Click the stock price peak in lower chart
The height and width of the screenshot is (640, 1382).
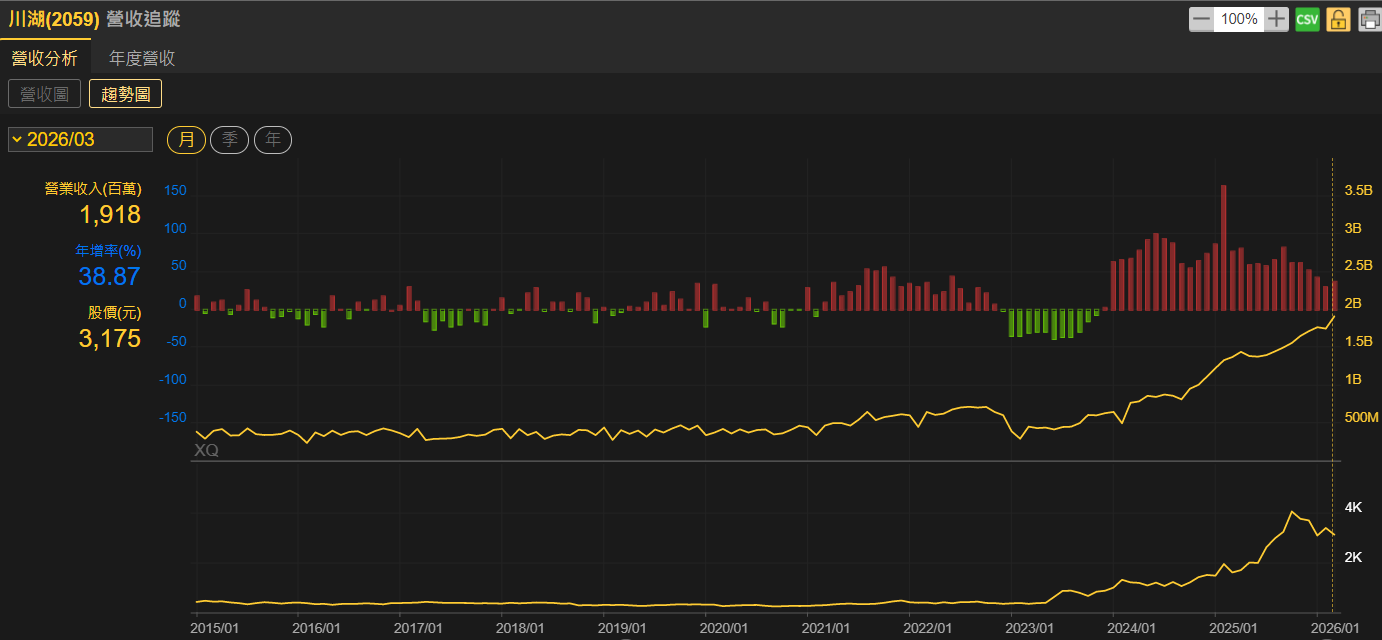(x=1293, y=512)
